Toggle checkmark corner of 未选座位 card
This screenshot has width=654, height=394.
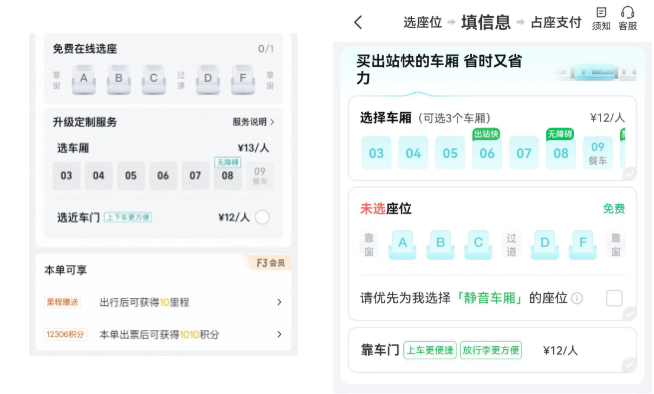click(629, 313)
